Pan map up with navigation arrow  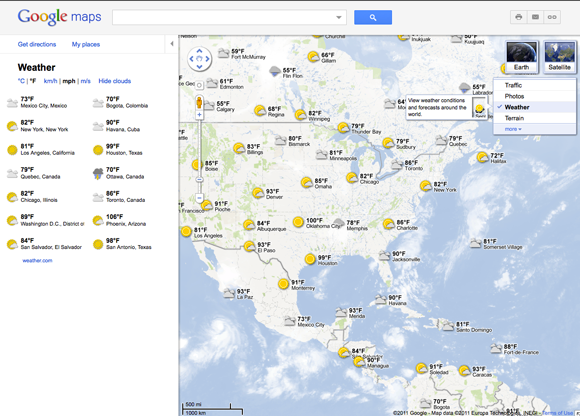pos(199,51)
